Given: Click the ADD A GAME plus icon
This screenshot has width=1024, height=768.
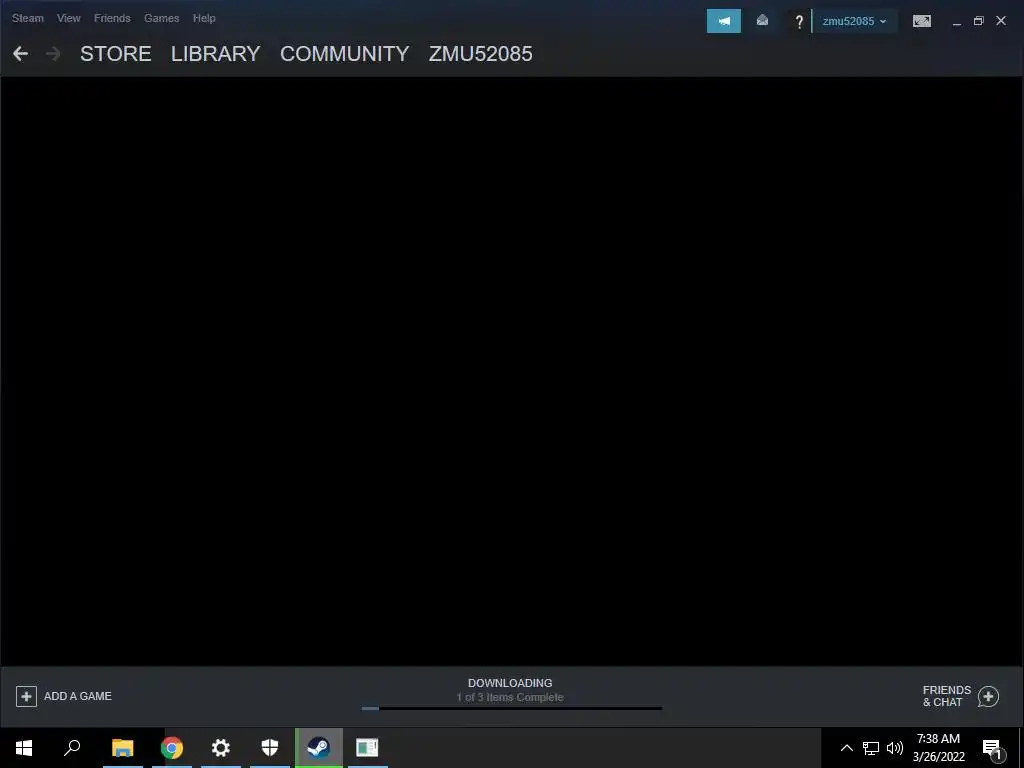Looking at the screenshot, I should pos(26,696).
